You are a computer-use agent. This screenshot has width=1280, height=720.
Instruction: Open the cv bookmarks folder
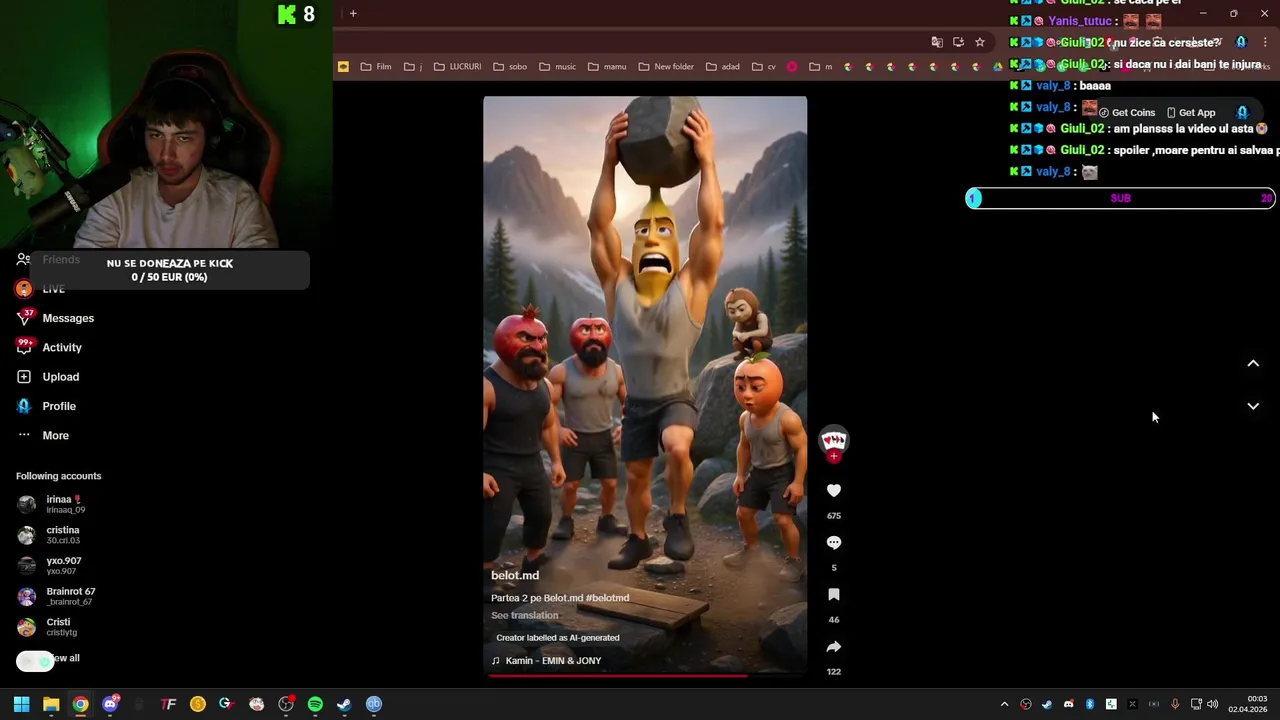point(764,67)
